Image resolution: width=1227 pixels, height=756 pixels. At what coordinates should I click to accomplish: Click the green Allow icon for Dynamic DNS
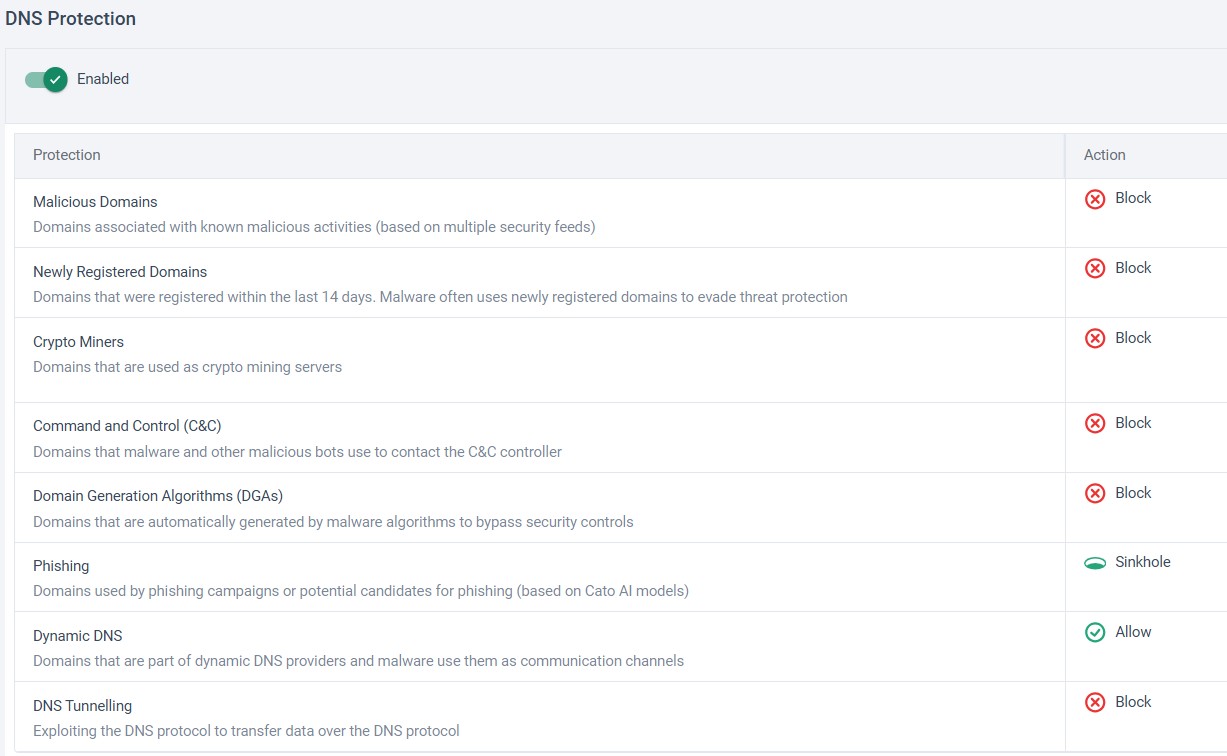(1095, 632)
